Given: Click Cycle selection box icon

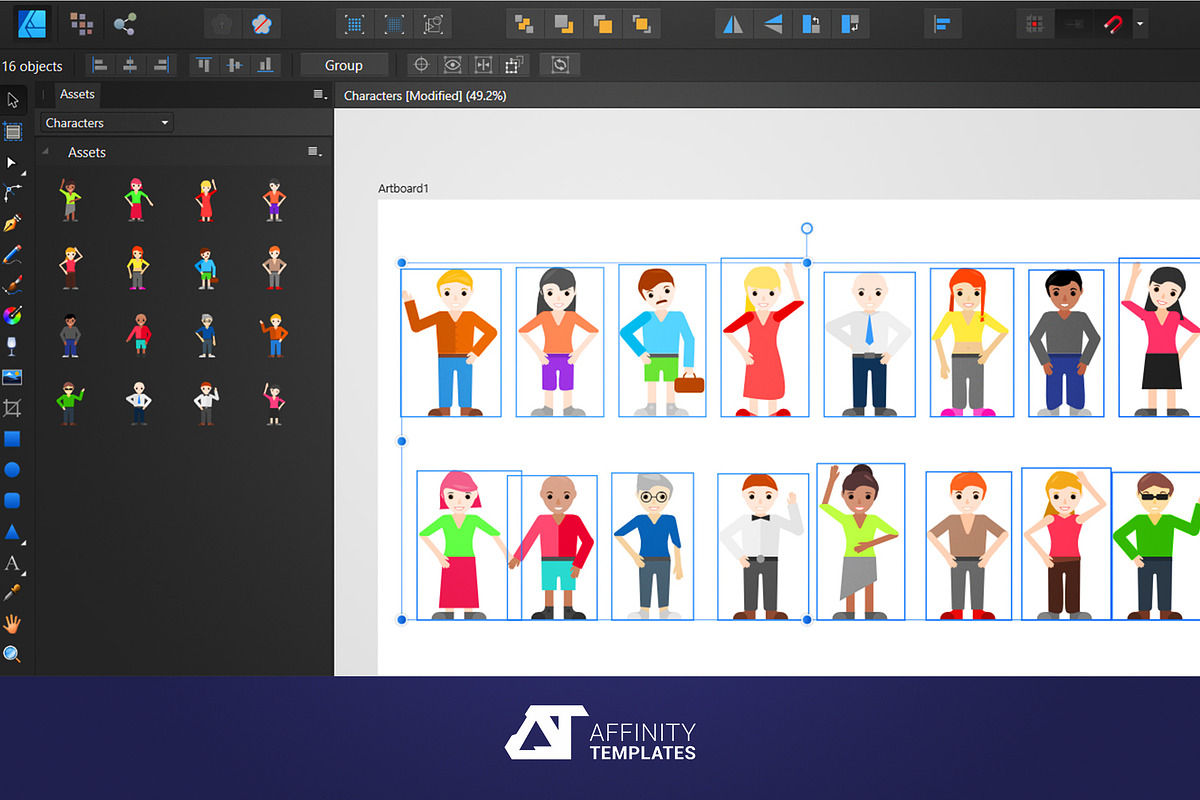Looking at the screenshot, I should pyautogui.click(x=560, y=65).
